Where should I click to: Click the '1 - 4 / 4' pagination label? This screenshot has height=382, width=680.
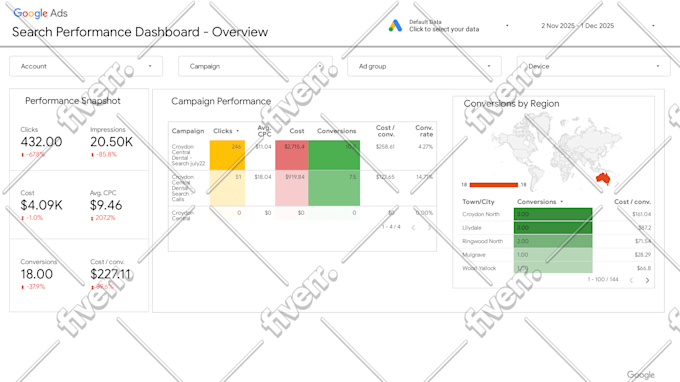[391, 227]
